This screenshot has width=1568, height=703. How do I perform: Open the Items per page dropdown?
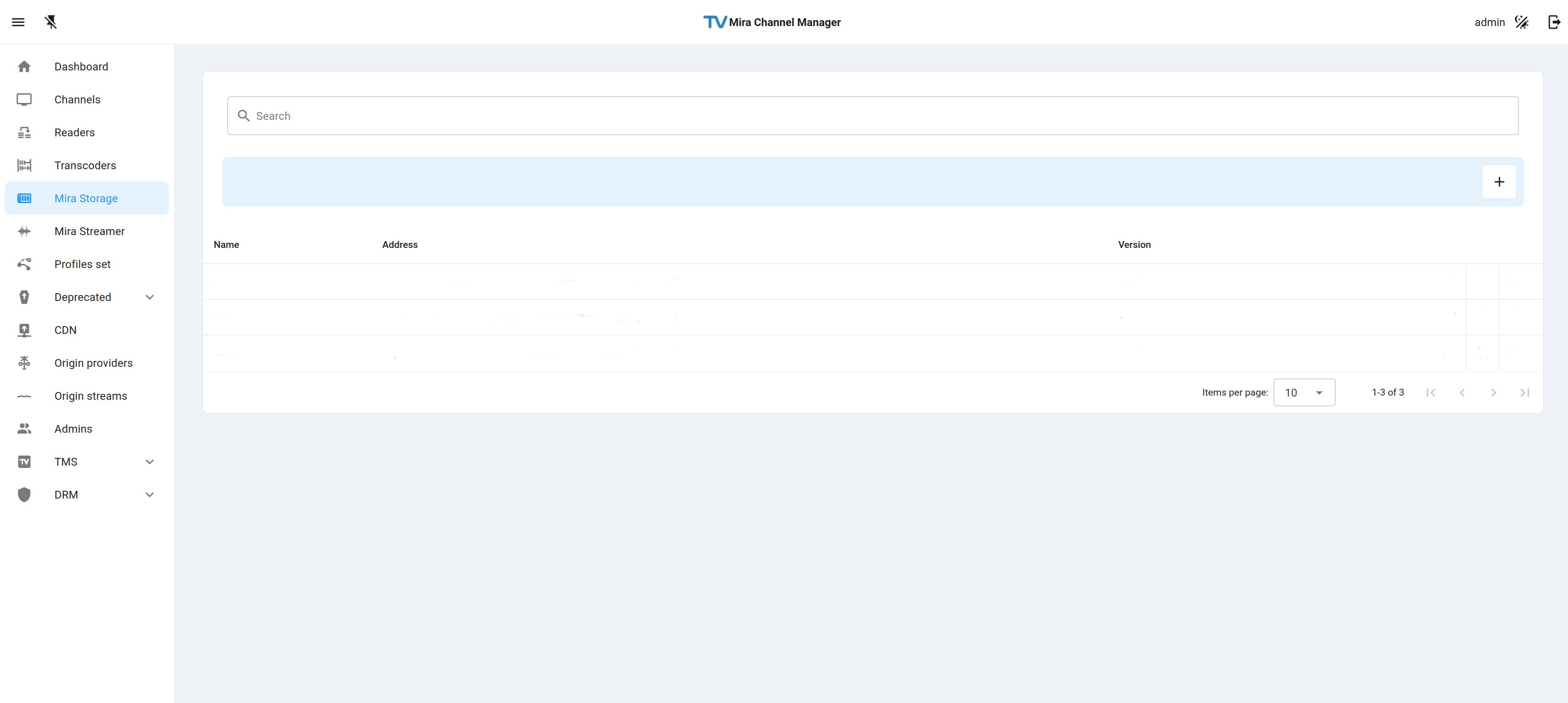pyautogui.click(x=1304, y=393)
